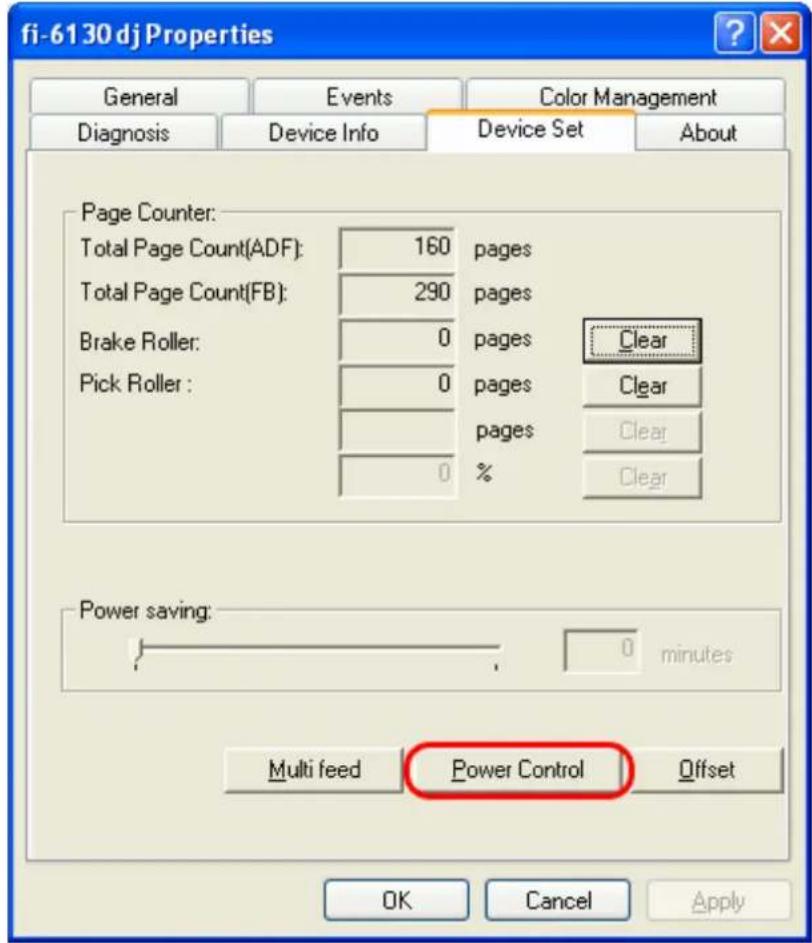
Task: Click the Offset button
Action: (x=706, y=770)
